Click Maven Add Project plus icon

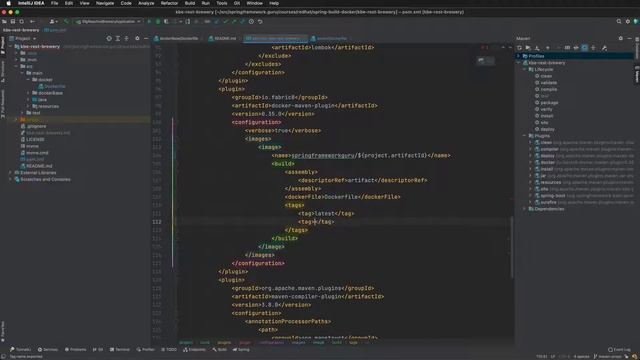click(x=548, y=48)
